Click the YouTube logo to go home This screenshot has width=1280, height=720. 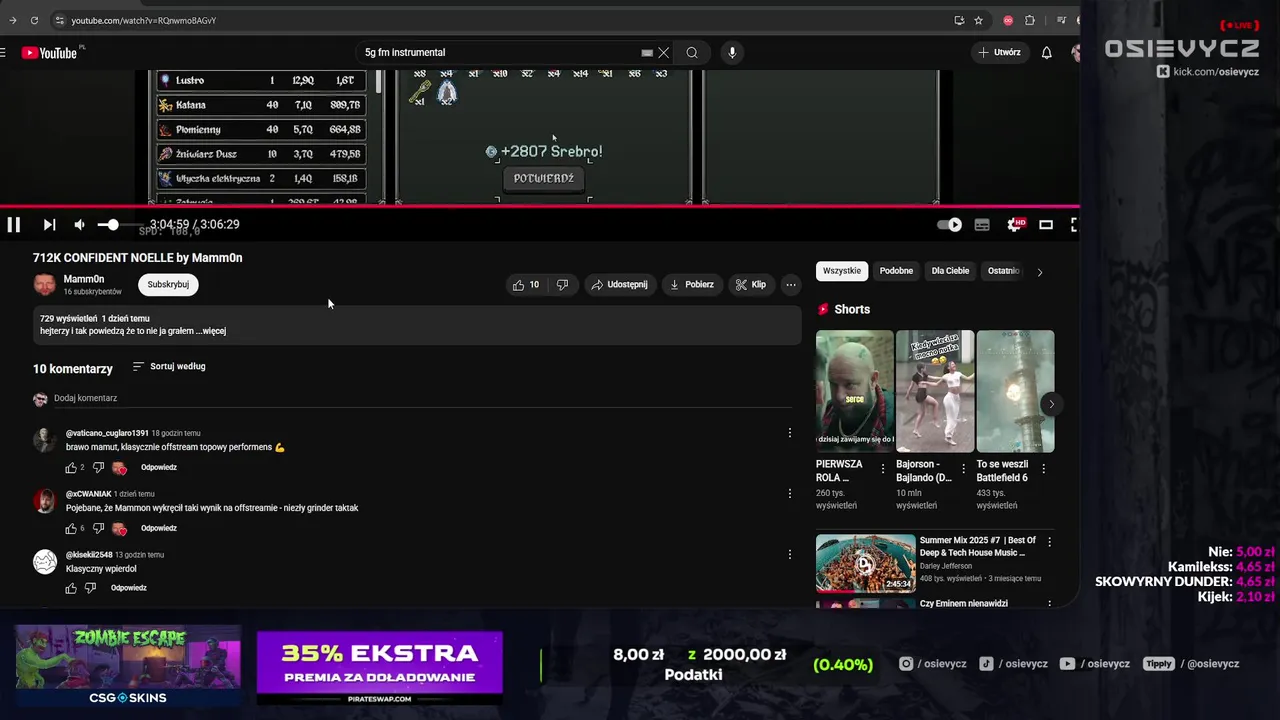[x=49, y=53]
